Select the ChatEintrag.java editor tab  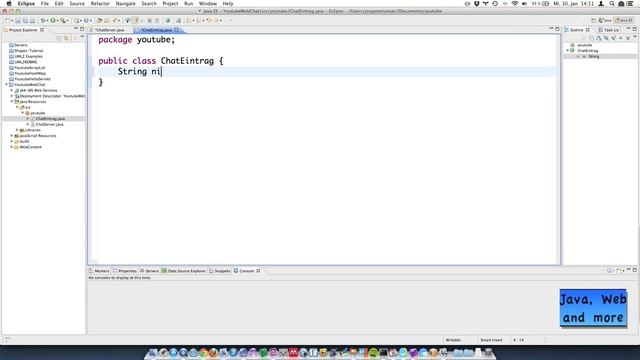156,30
